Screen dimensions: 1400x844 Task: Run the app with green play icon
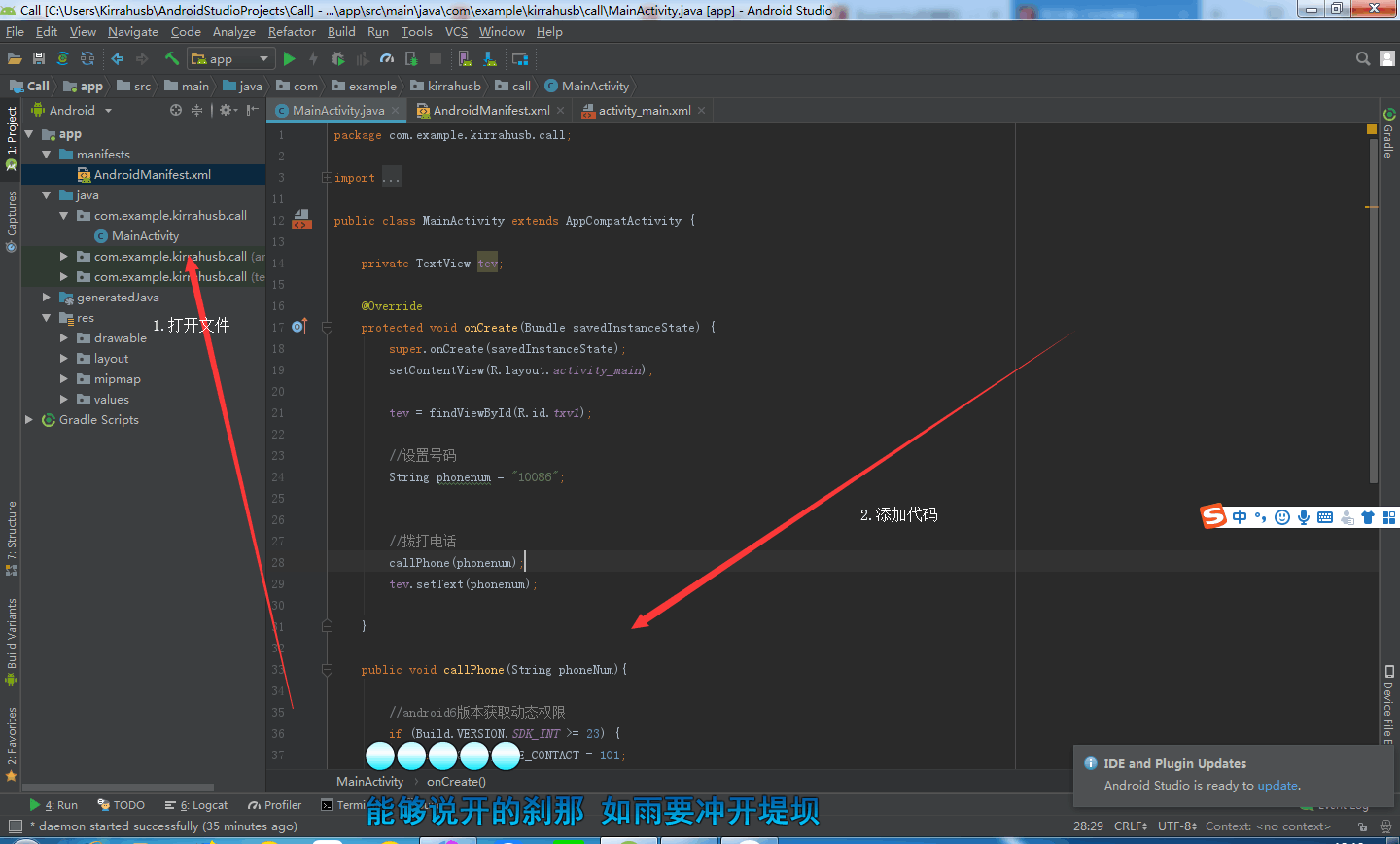coord(290,59)
